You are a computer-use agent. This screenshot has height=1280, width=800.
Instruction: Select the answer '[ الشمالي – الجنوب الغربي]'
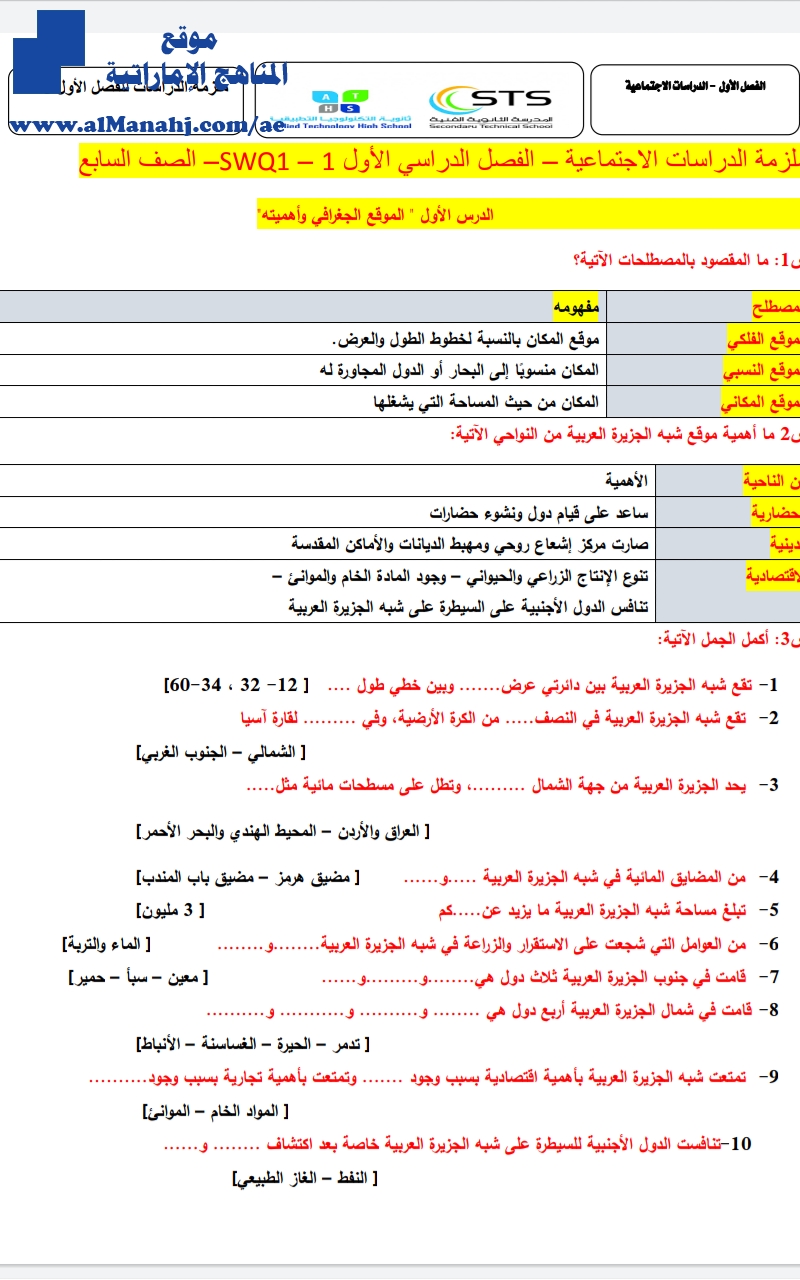pyautogui.click(x=222, y=751)
